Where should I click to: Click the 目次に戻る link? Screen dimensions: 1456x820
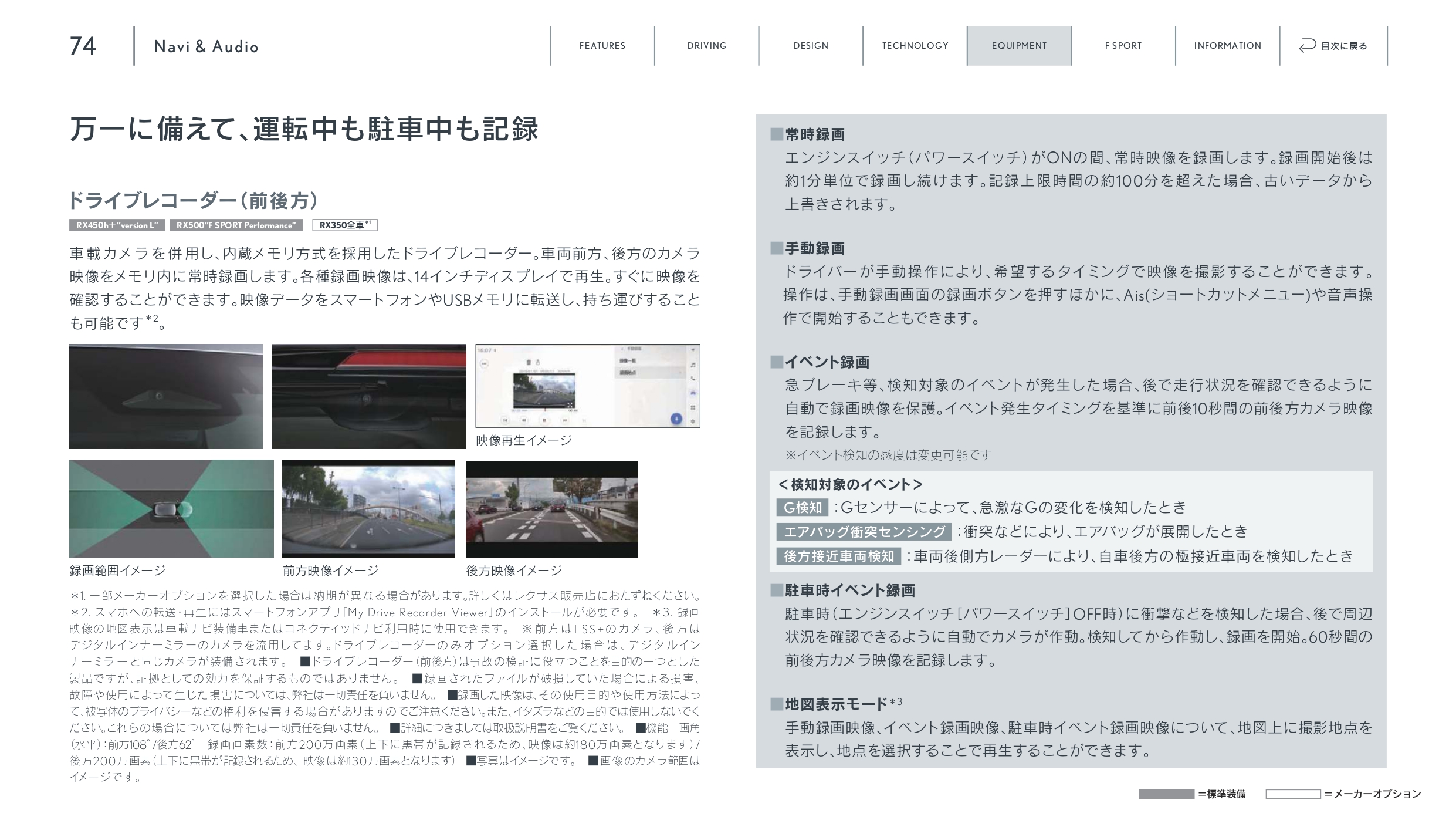(x=1343, y=46)
